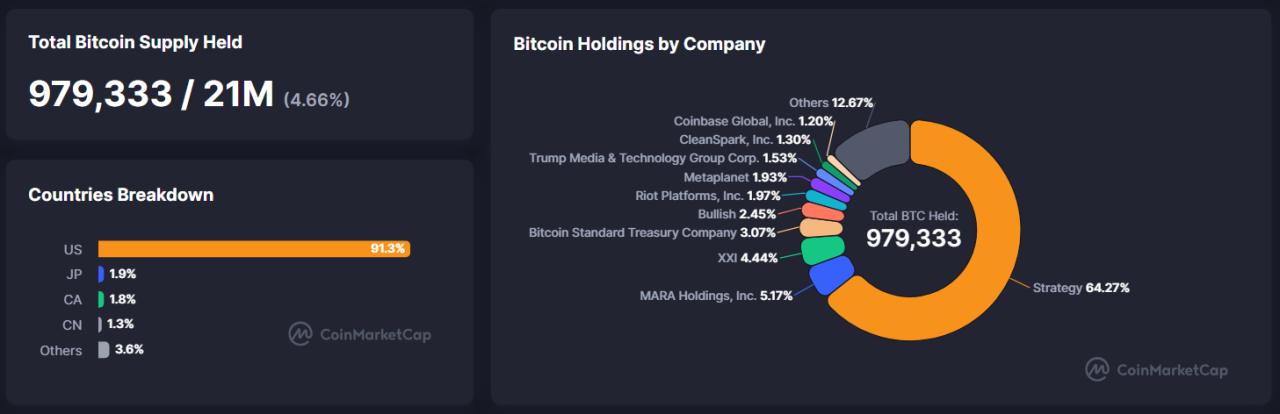The height and width of the screenshot is (414, 1280).
Task: Click the green CA bar marker
Action: tap(101, 299)
